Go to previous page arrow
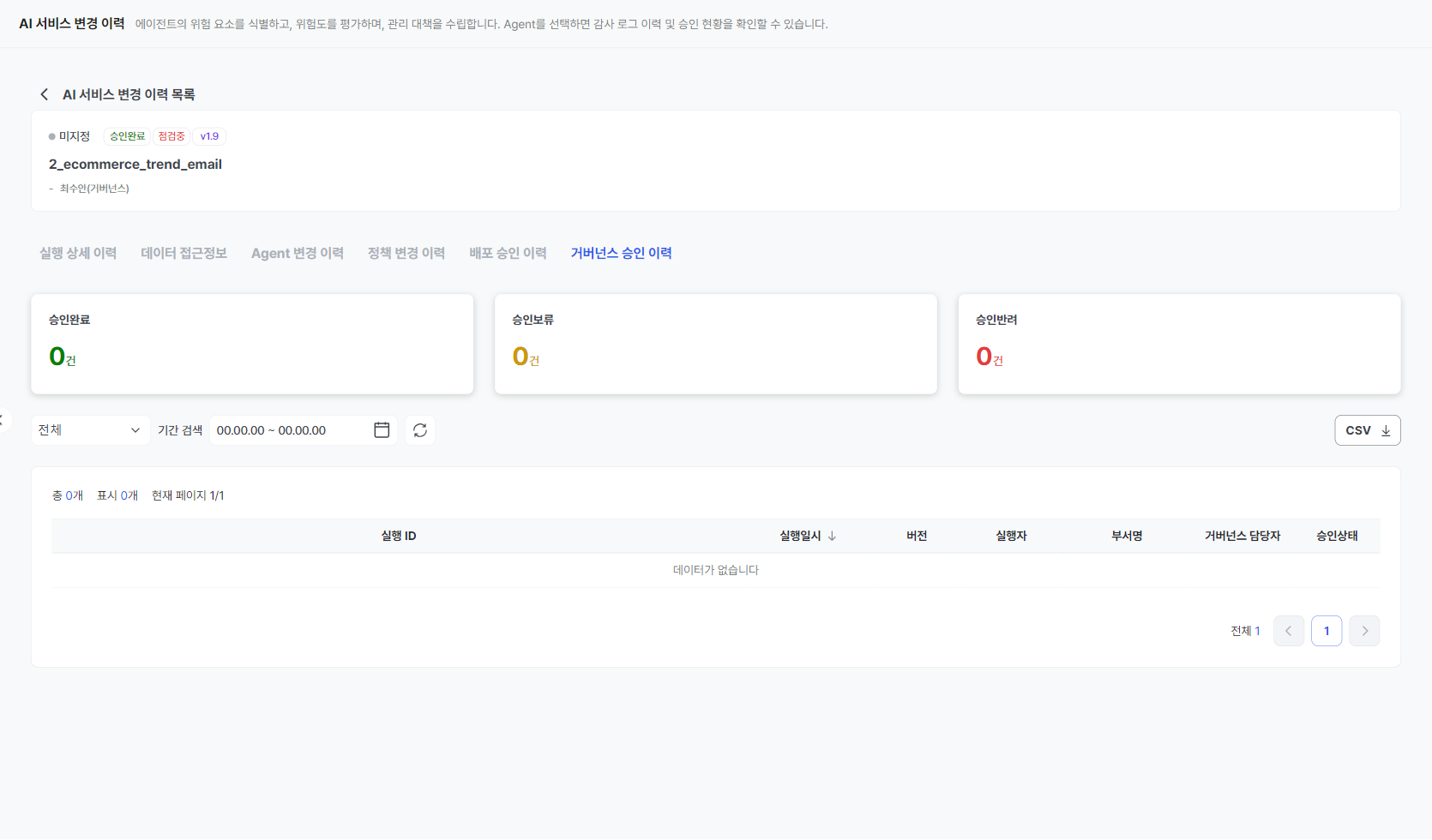1432x840 pixels. 1289,631
